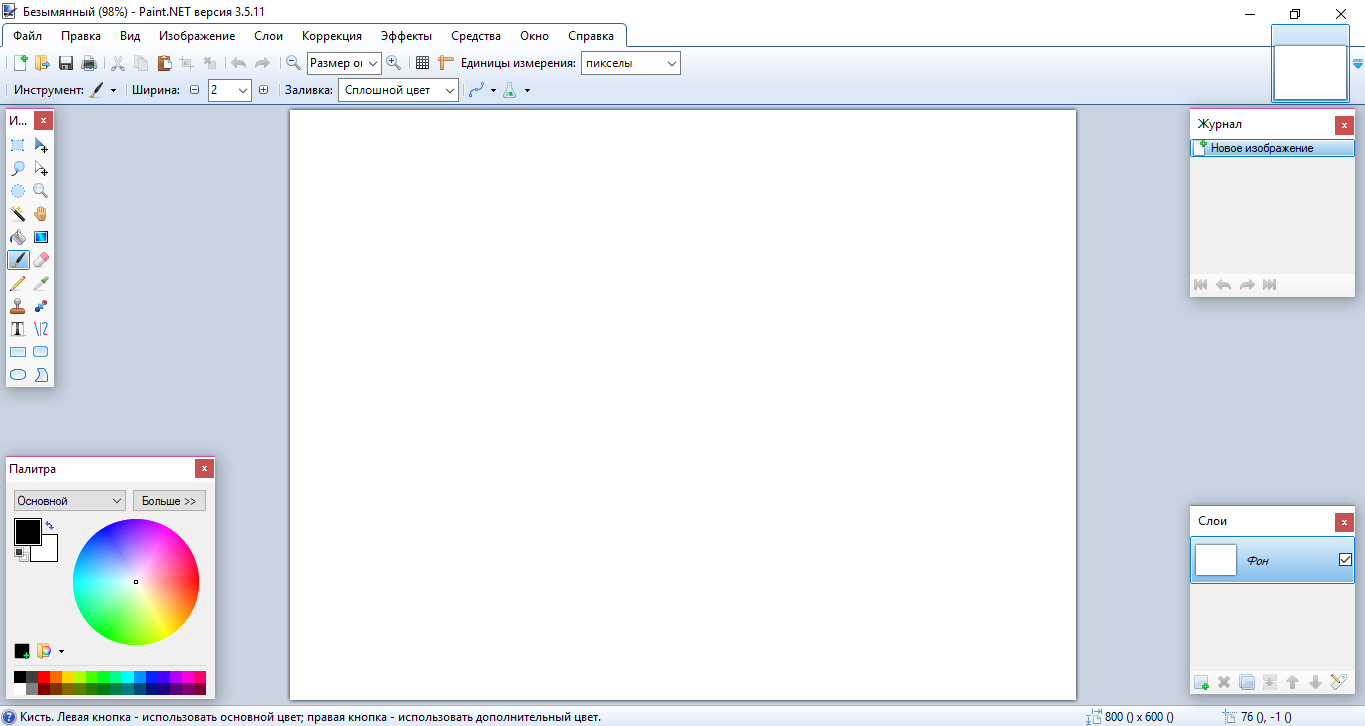Select the Eraser tool
This screenshot has width=1365, height=726.
(x=41, y=260)
